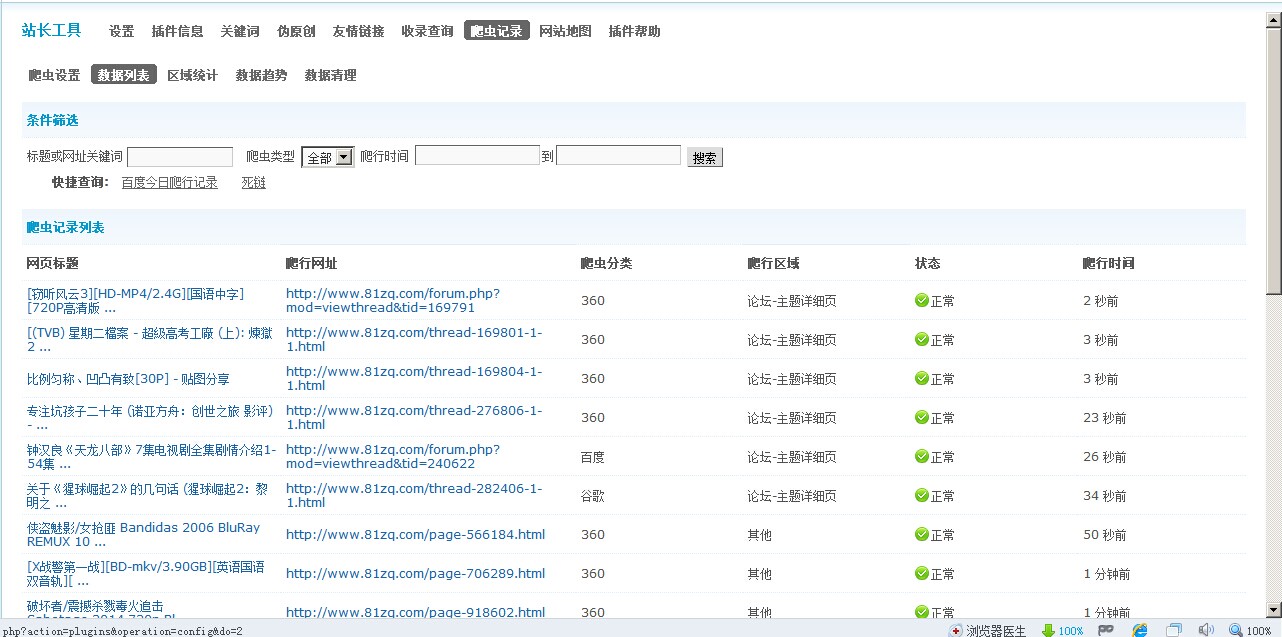The height and width of the screenshot is (637, 1282).
Task: Open title link 侠盗魅影/女抢匪 Bandidas
Action: [x=143, y=535]
